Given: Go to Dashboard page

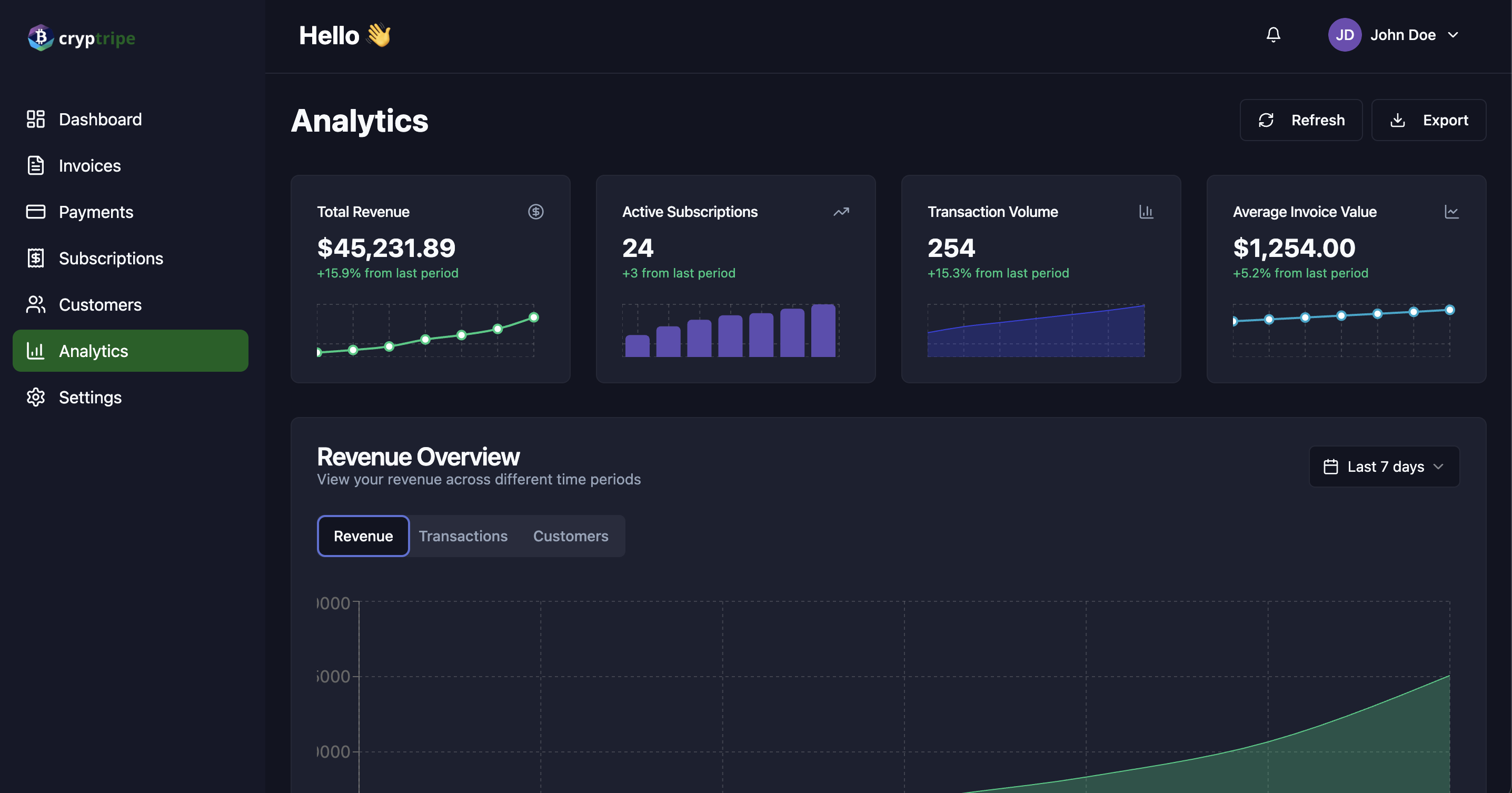Looking at the screenshot, I should click(x=131, y=119).
